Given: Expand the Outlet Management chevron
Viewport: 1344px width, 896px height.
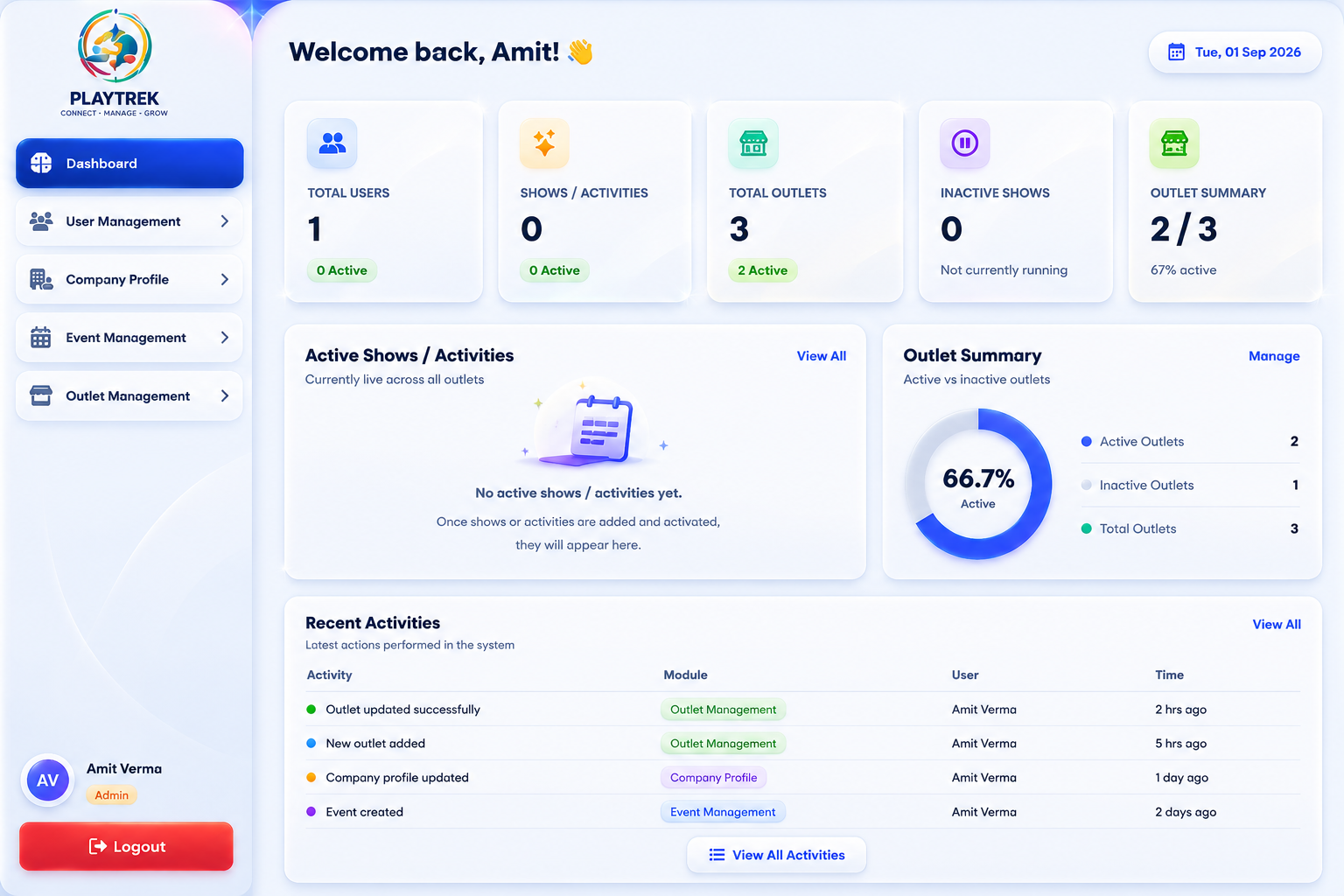Looking at the screenshot, I should (225, 395).
